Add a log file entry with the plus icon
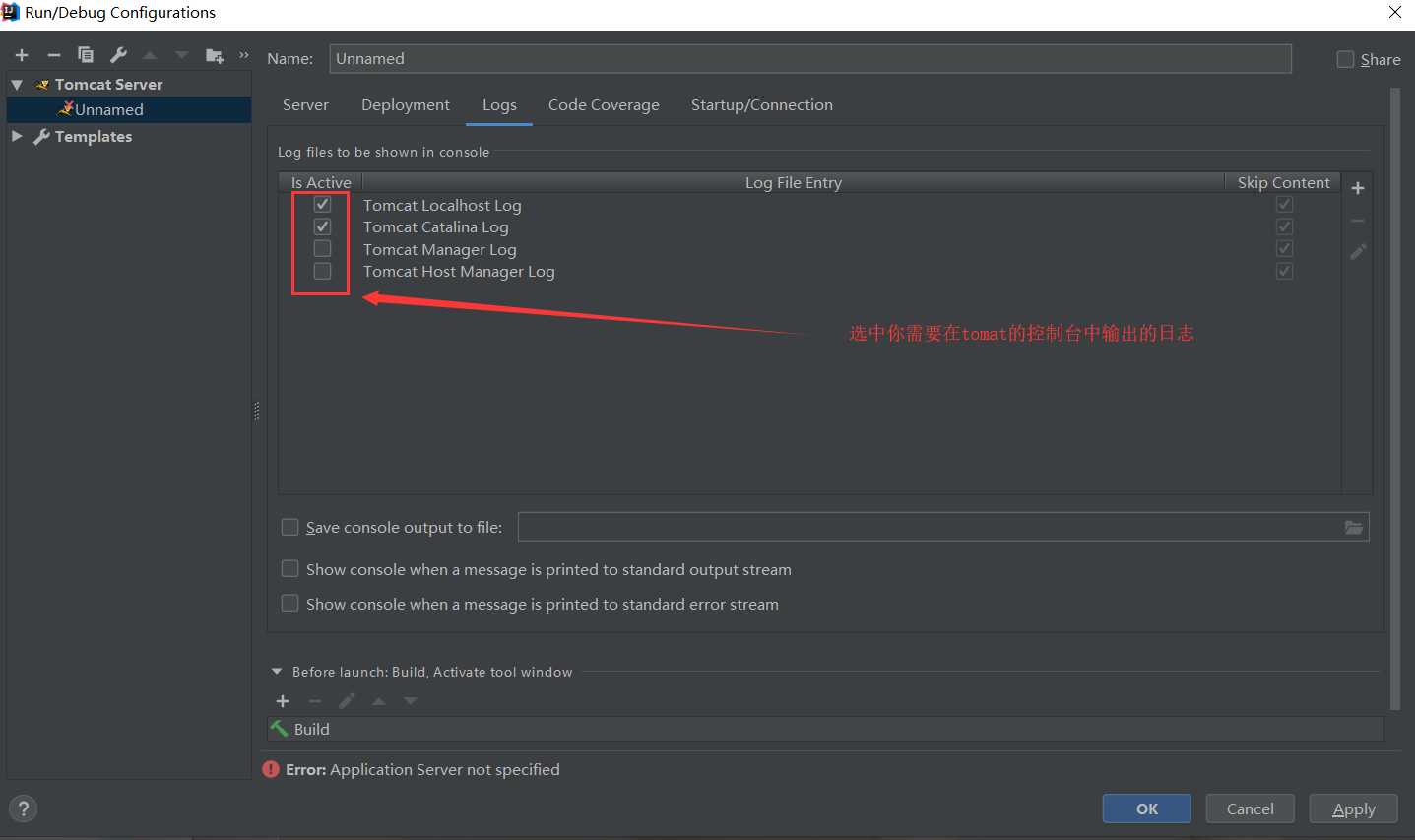This screenshot has height=840, width=1415. 1357,188
